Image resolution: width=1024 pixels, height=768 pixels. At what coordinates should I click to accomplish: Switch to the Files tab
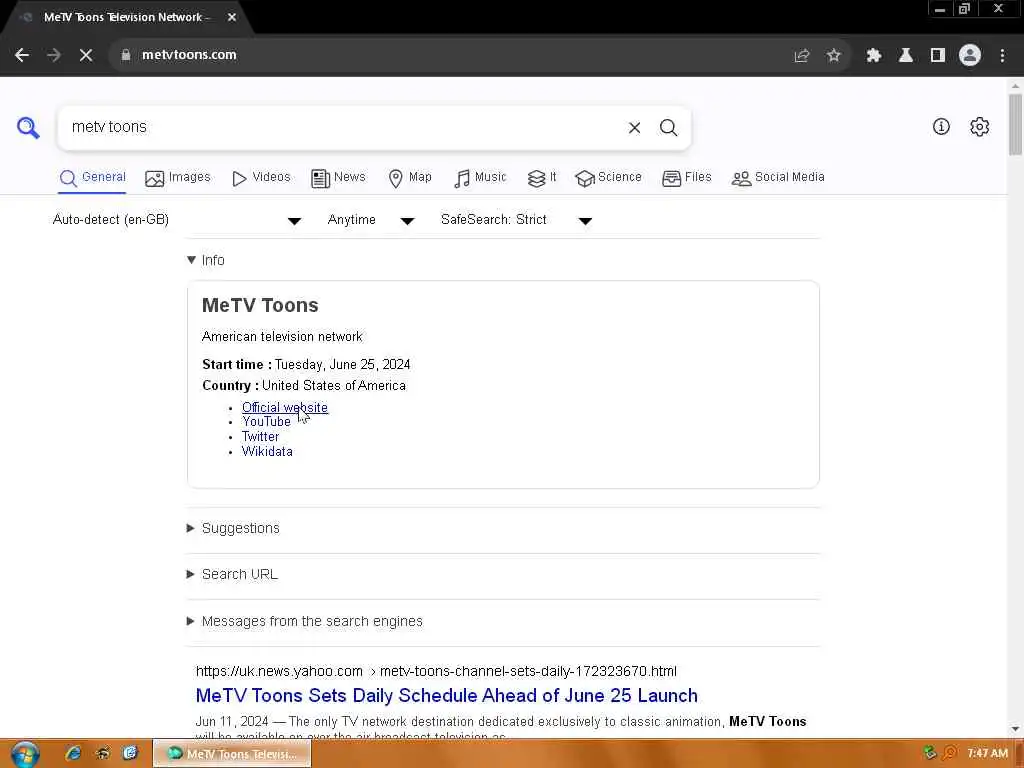click(x=686, y=178)
